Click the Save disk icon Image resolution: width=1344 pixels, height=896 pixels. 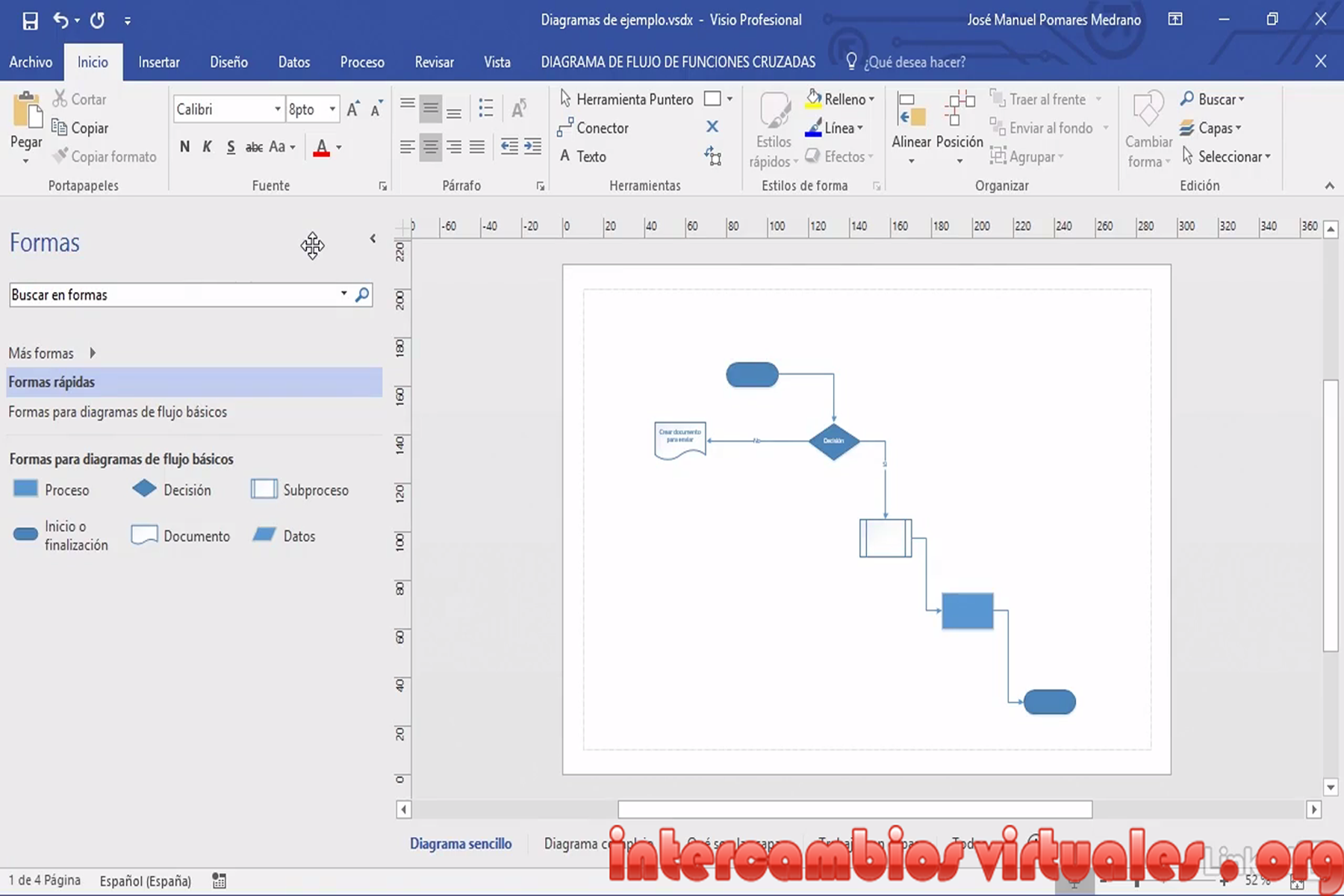click(x=30, y=20)
